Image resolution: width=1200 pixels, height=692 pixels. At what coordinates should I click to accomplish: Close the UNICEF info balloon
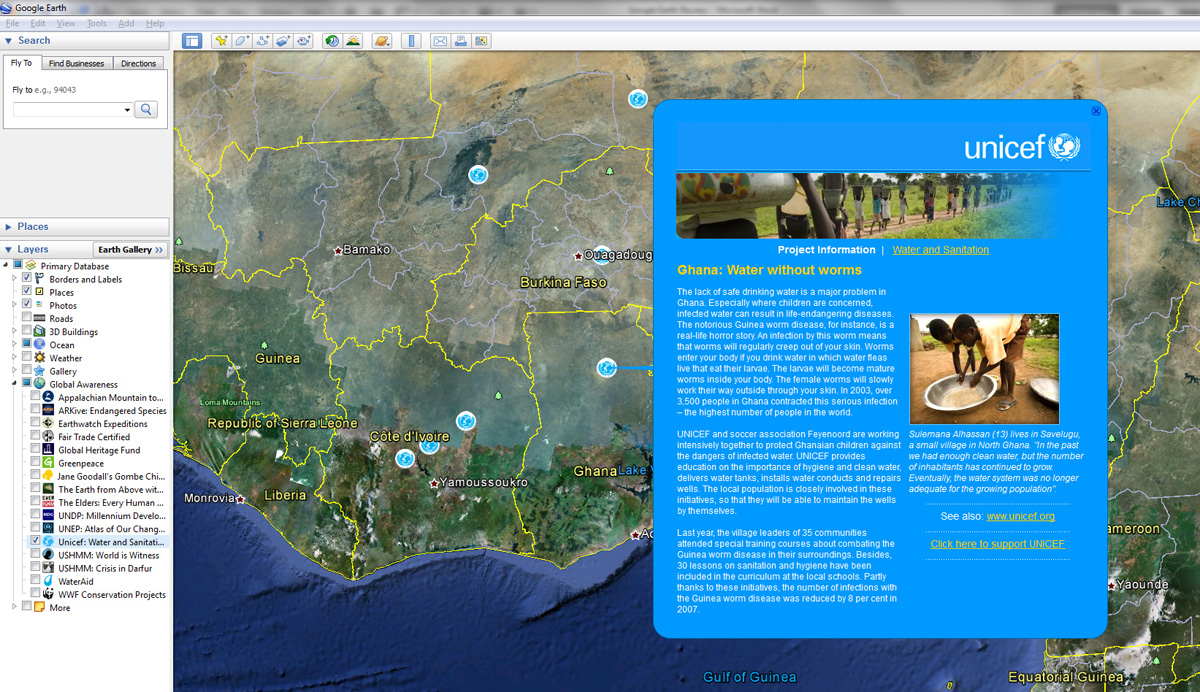(x=1096, y=111)
